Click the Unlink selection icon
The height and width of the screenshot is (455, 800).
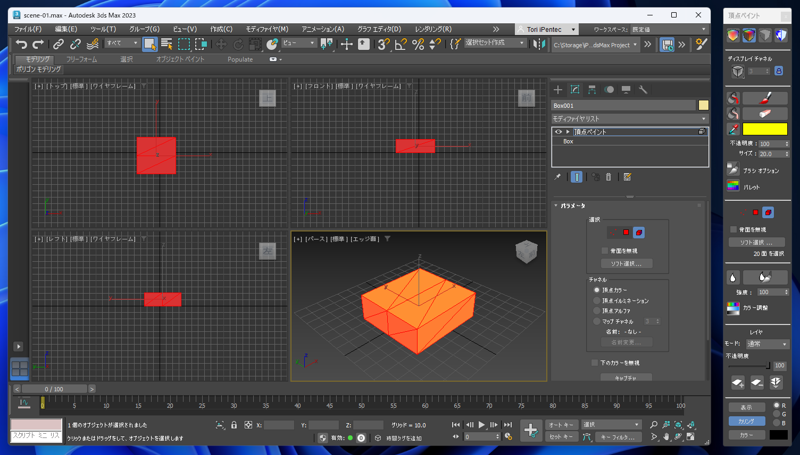tap(75, 44)
